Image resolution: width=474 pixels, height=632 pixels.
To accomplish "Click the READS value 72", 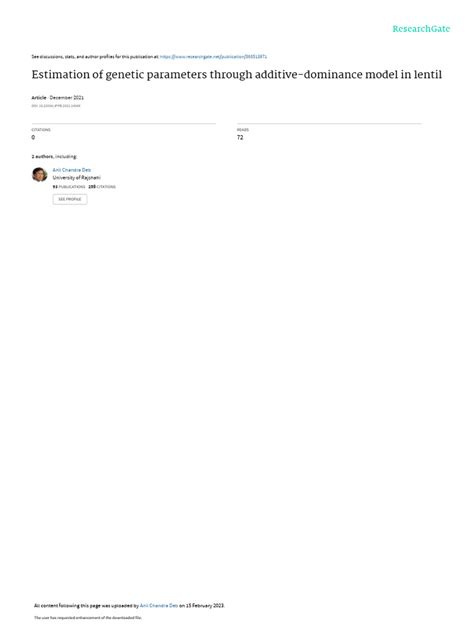I will [x=240, y=137].
